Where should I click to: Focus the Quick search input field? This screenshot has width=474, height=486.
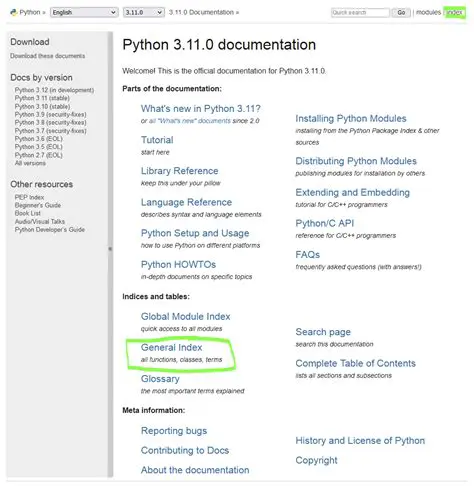[x=360, y=13]
